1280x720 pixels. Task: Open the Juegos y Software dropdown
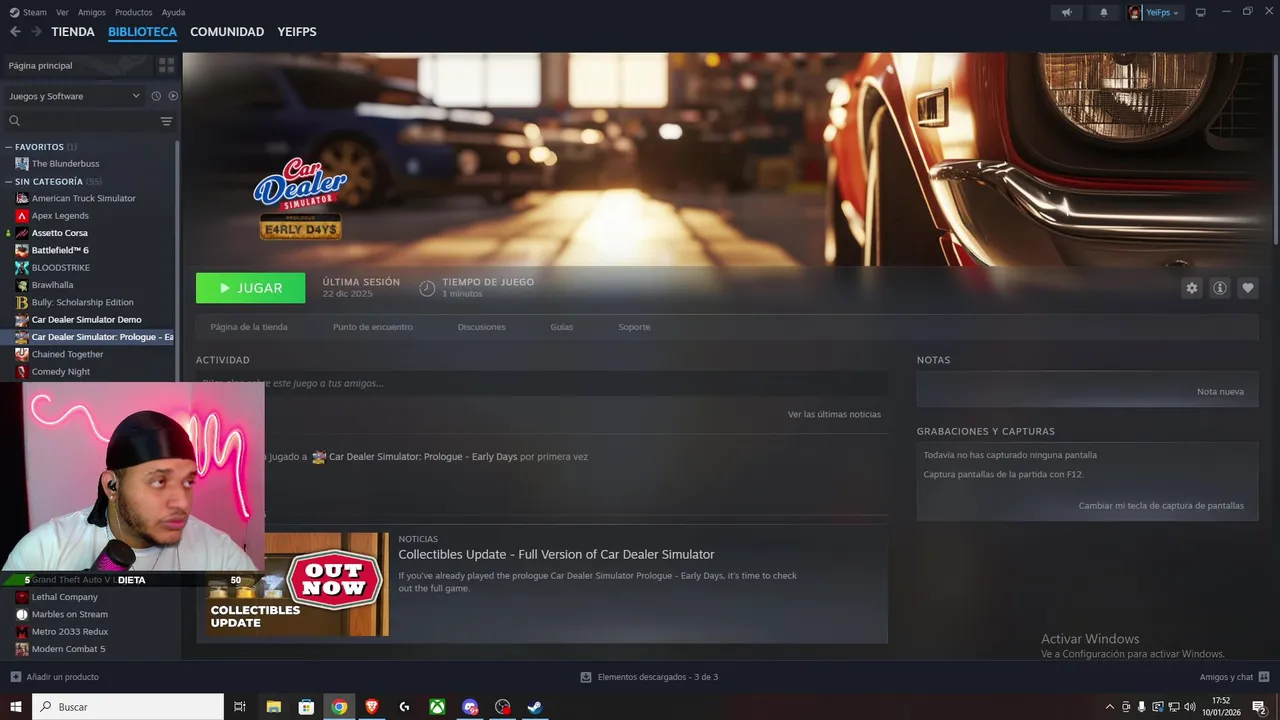tap(75, 96)
